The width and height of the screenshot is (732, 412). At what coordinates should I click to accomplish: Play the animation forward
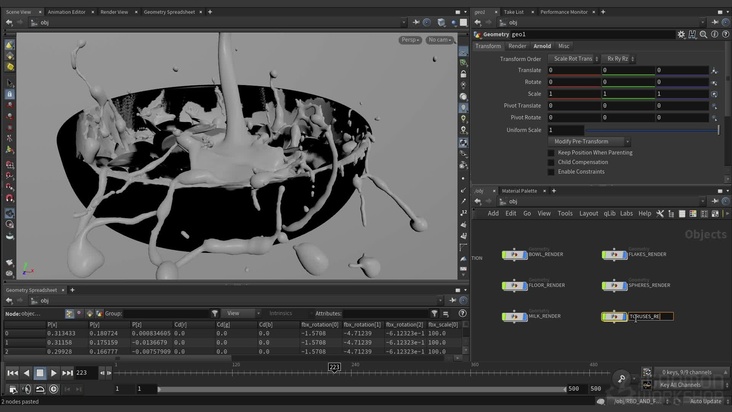[x=54, y=373]
